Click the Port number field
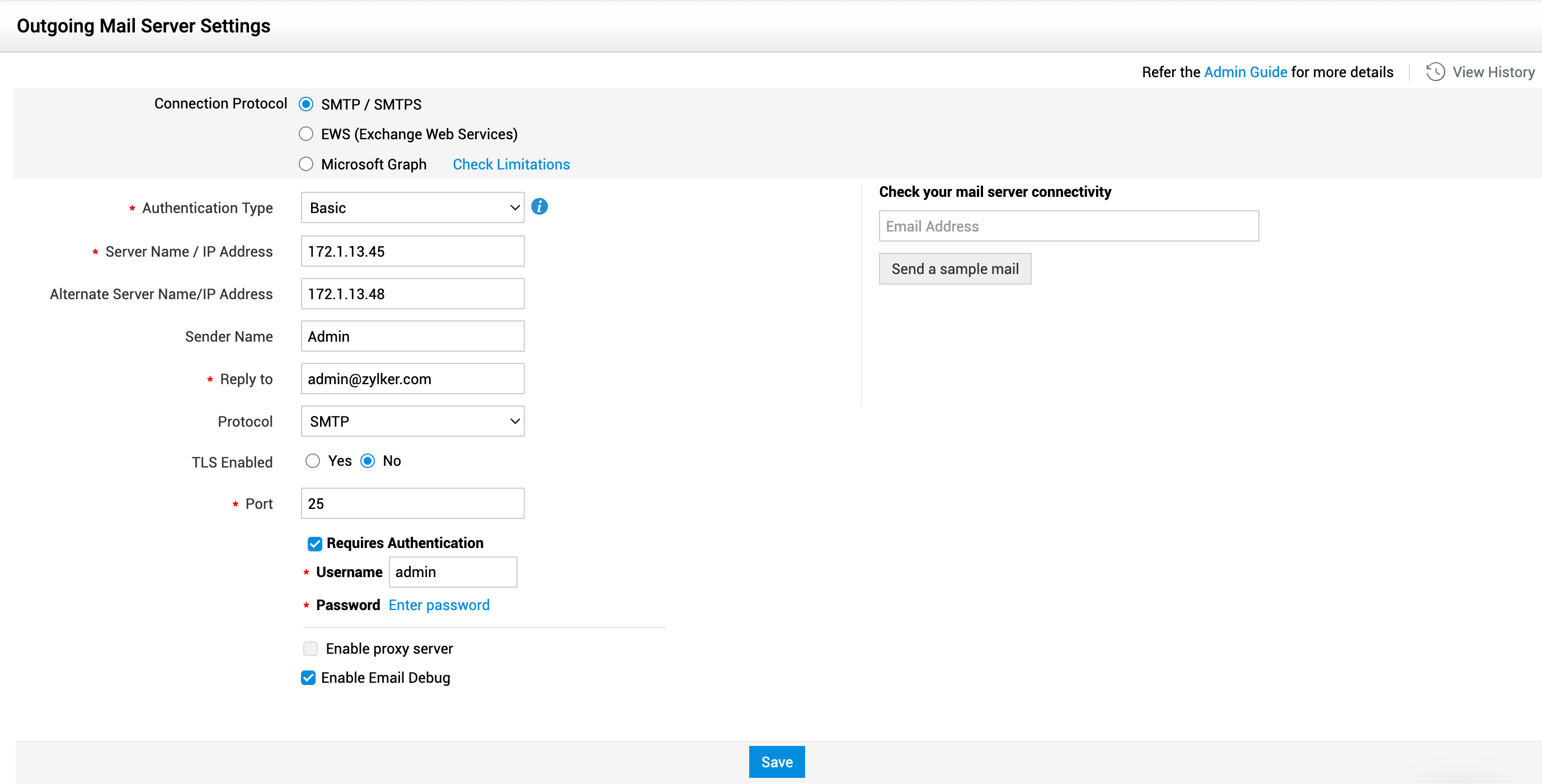The image size is (1542, 784). click(x=412, y=503)
